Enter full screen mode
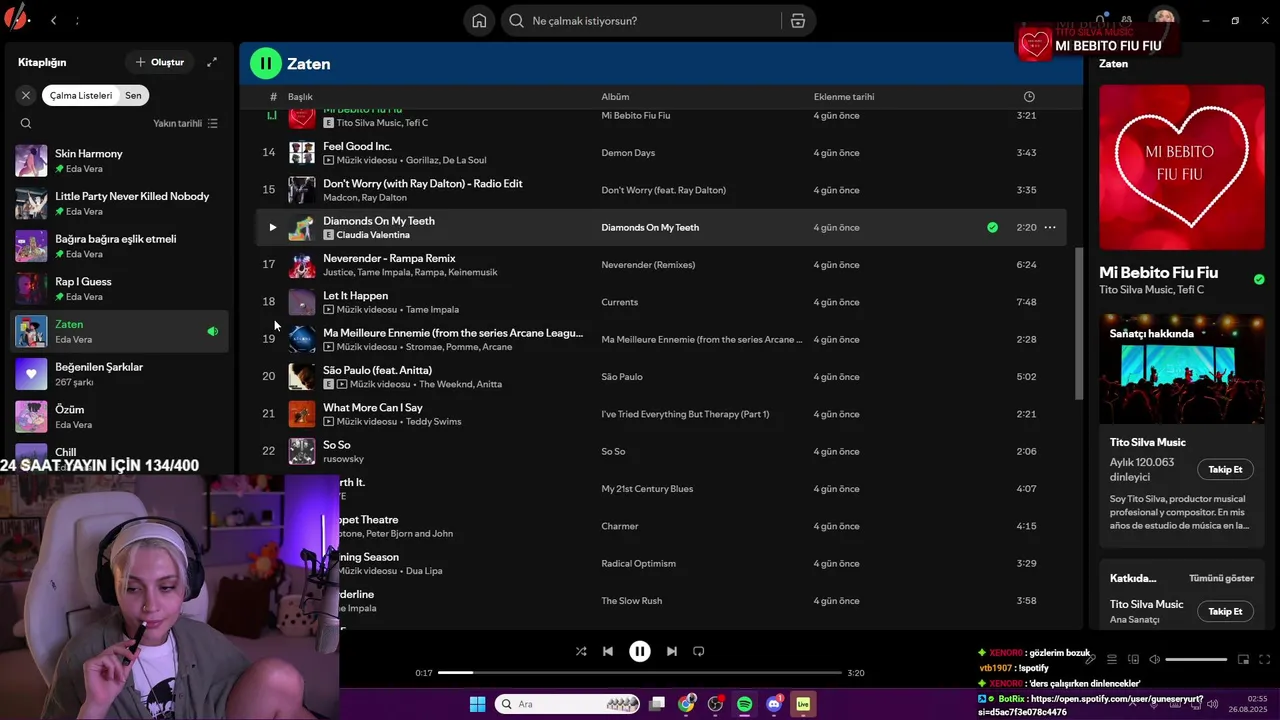1280x720 pixels. 1265,659
